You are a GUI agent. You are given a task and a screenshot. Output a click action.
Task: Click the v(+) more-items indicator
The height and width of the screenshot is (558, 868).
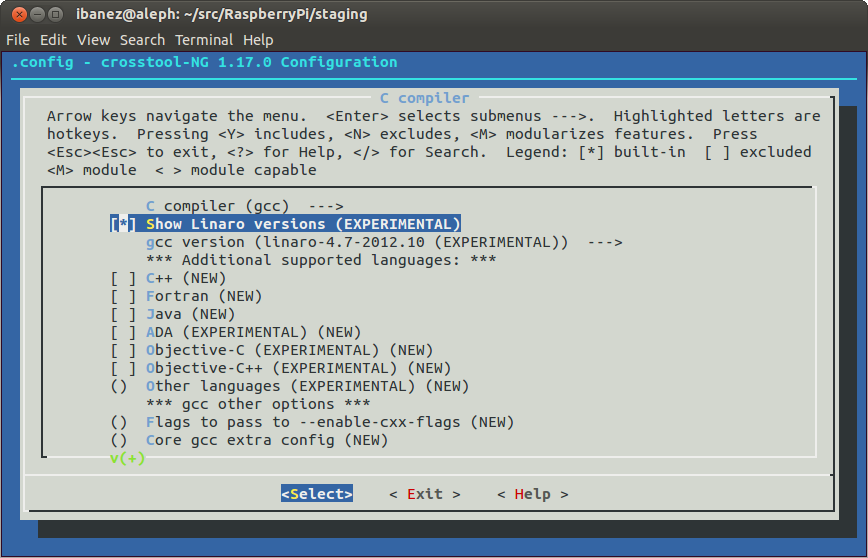click(127, 458)
